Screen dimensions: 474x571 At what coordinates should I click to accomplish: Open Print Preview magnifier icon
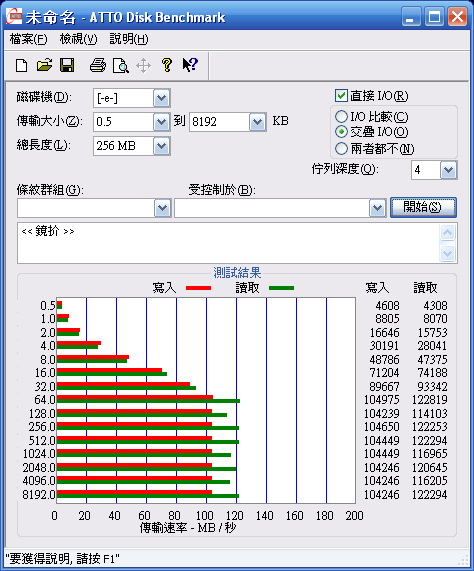click(121, 66)
